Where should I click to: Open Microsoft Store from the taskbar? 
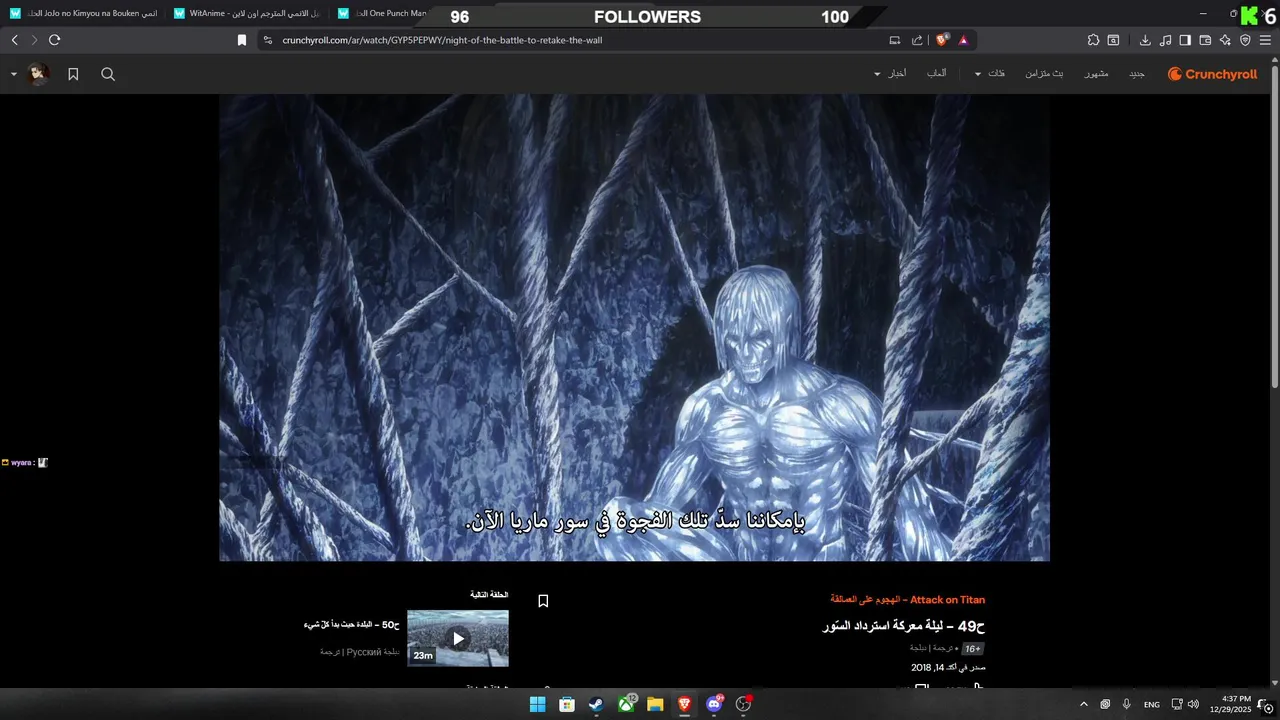(566, 704)
